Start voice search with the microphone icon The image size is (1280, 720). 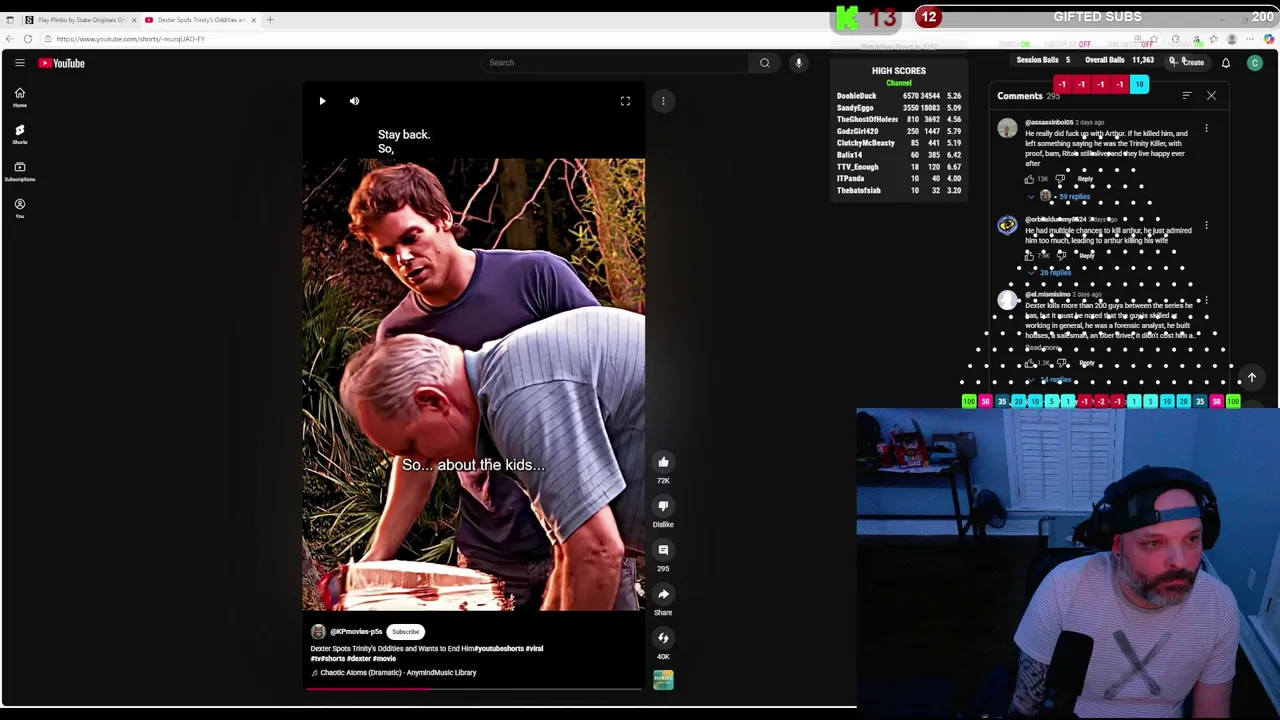coord(799,63)
